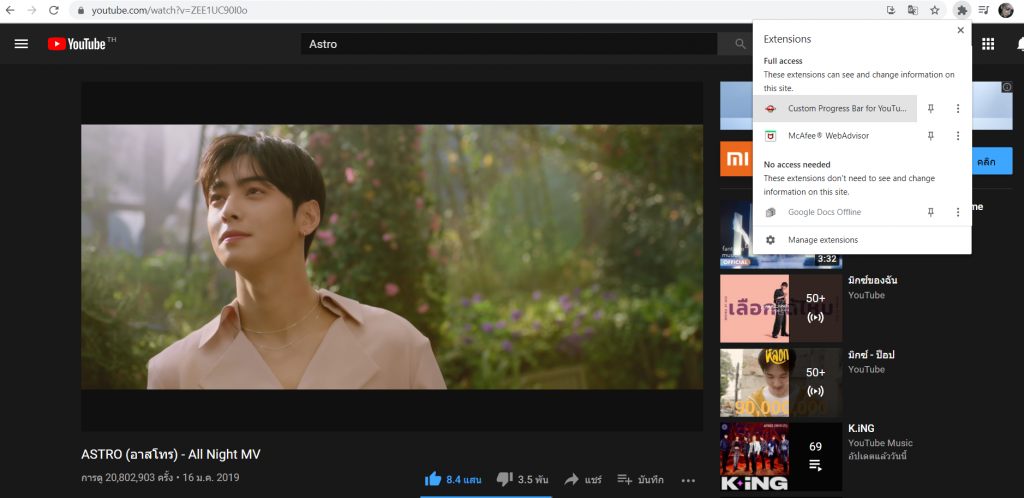Open more options for Custom Progress Bar
The height and width of the screenshot is (498, 1024).
coord(958,108)
